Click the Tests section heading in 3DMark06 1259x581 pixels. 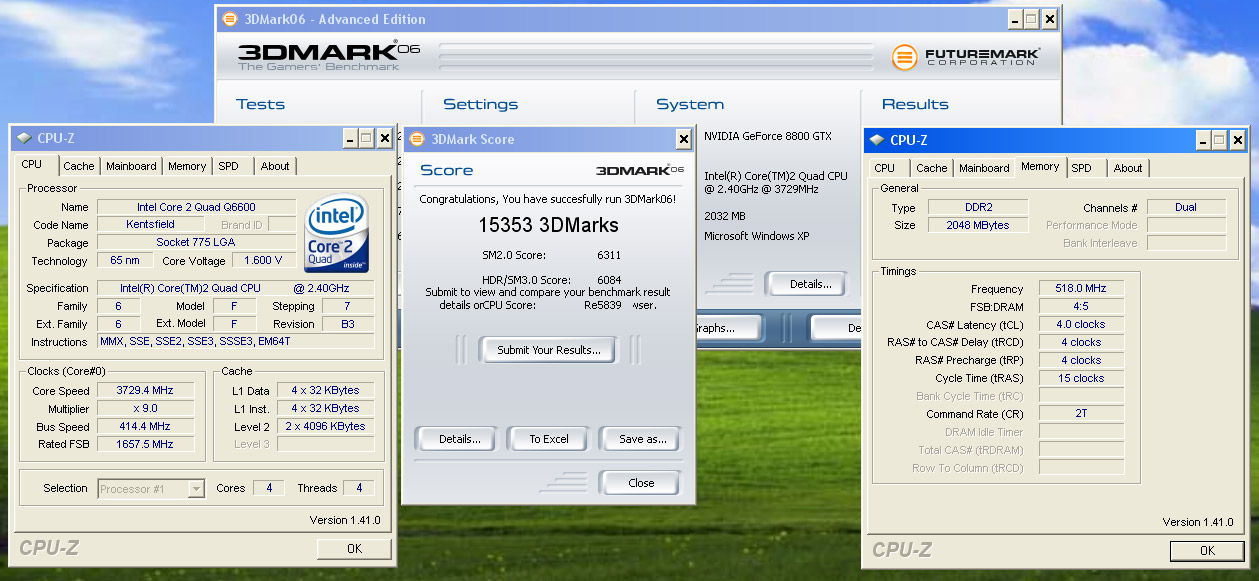(260, 104)
